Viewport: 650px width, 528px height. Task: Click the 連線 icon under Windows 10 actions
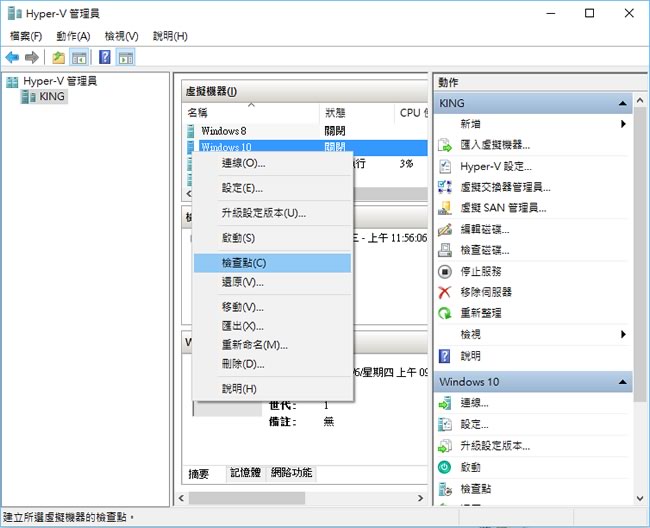(445, 403)
